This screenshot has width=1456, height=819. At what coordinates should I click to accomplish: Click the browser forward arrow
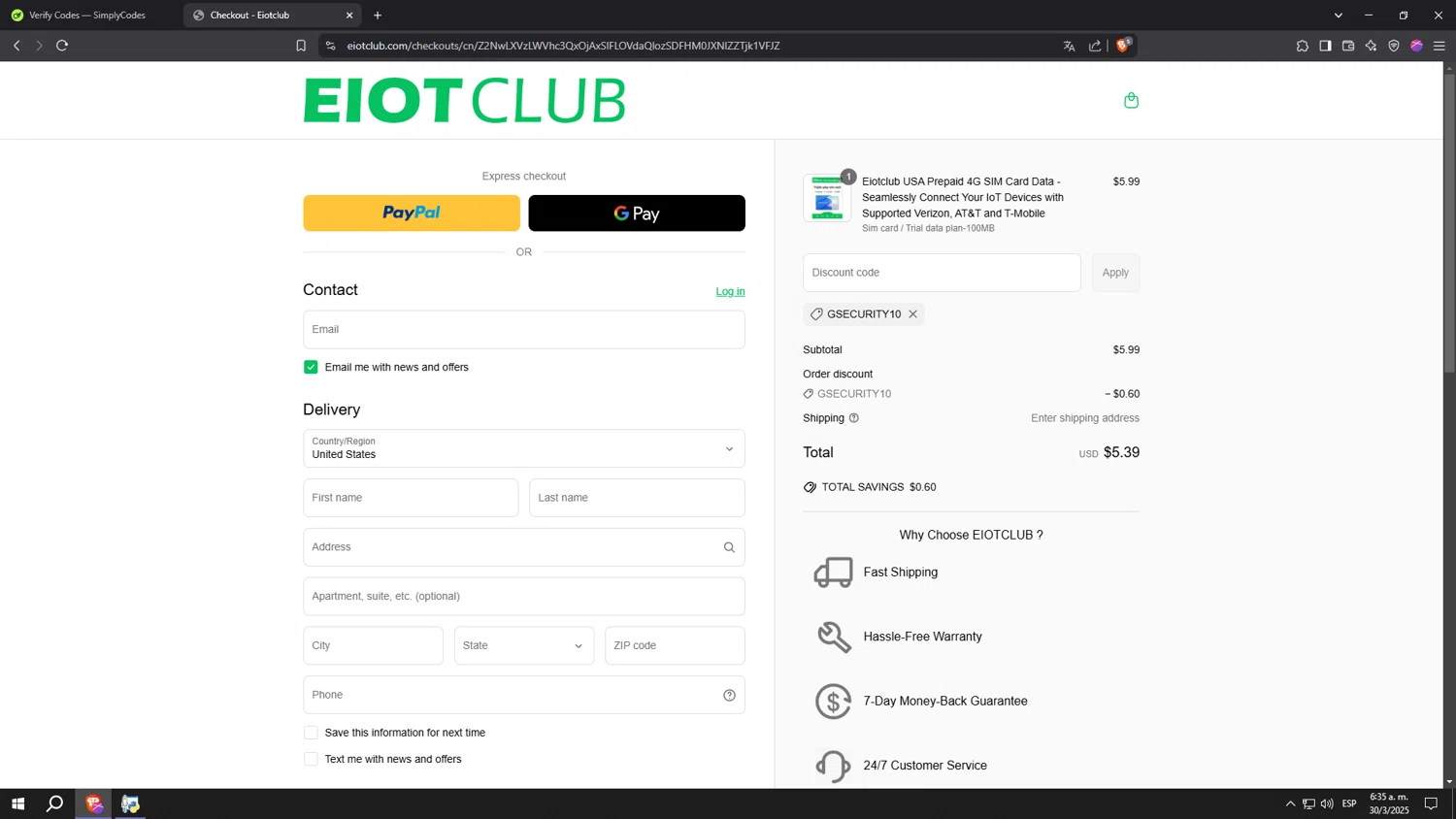pos(39,46)
